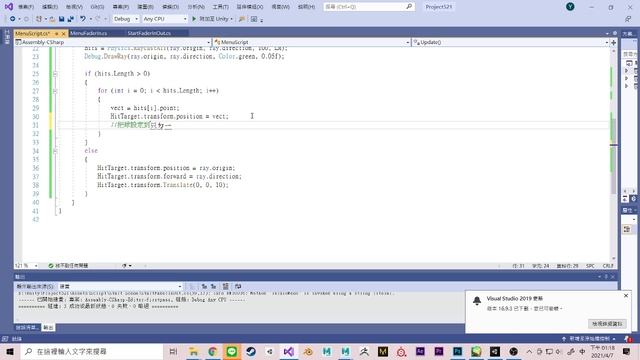Click the line 31 indicator in status bar

tap(518, 266)
